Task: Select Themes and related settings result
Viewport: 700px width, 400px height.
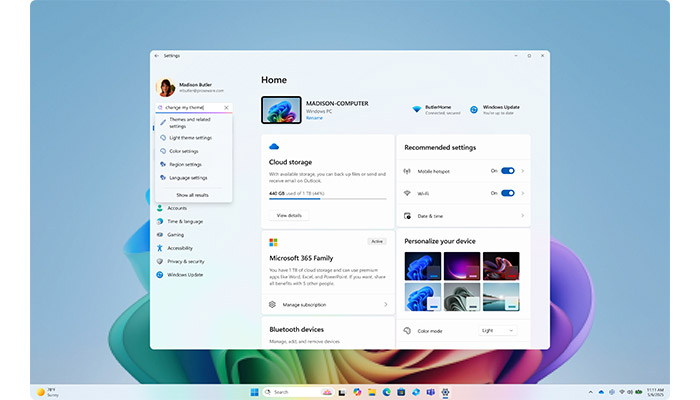Action: (x=194, y=123)
